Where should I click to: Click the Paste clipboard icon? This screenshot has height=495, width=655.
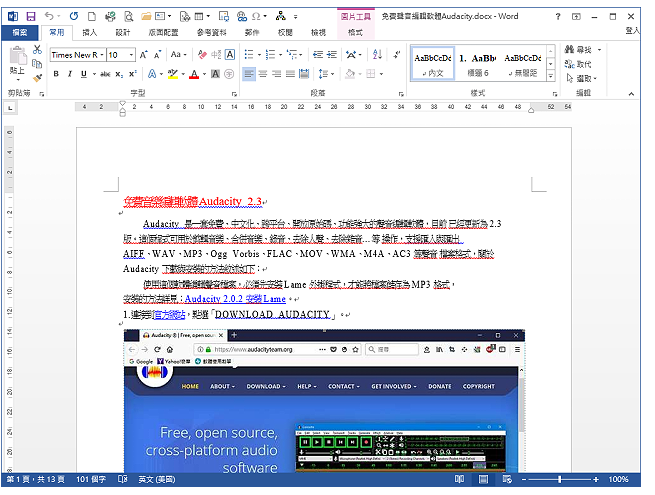click(x=18, y=55)
